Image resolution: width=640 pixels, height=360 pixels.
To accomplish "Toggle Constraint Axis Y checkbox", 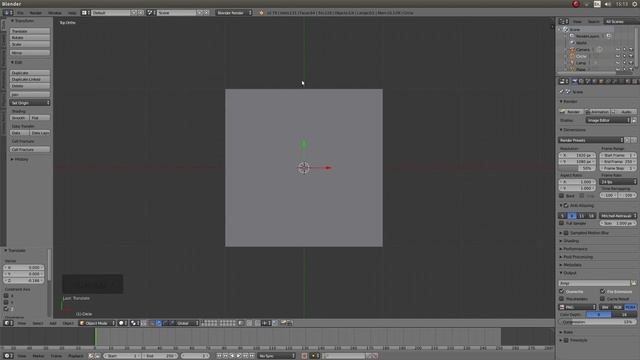I will 6,302.
